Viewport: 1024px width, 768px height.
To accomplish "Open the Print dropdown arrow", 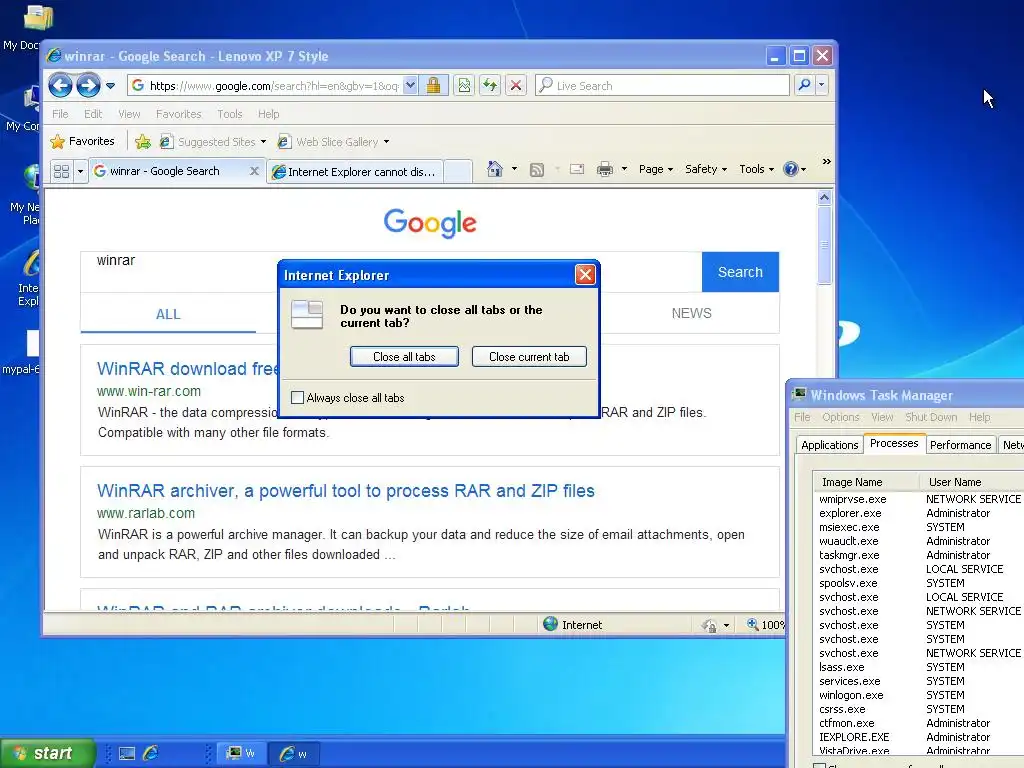I will coord(624,169).
